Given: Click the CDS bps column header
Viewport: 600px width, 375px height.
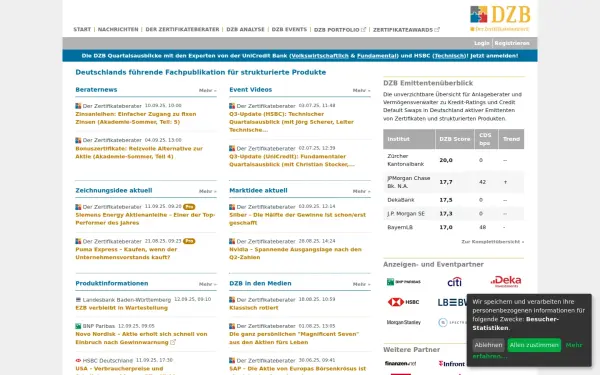Looking at the screenshot, I should (486, 139).
